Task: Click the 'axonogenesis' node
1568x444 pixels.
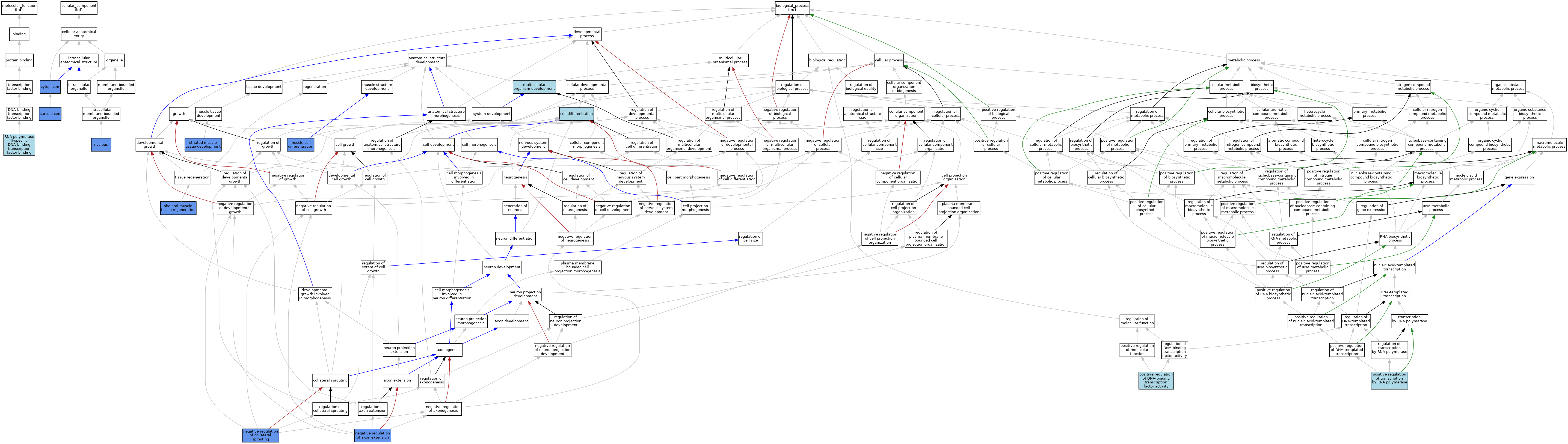Action: [x=449, y=350]
